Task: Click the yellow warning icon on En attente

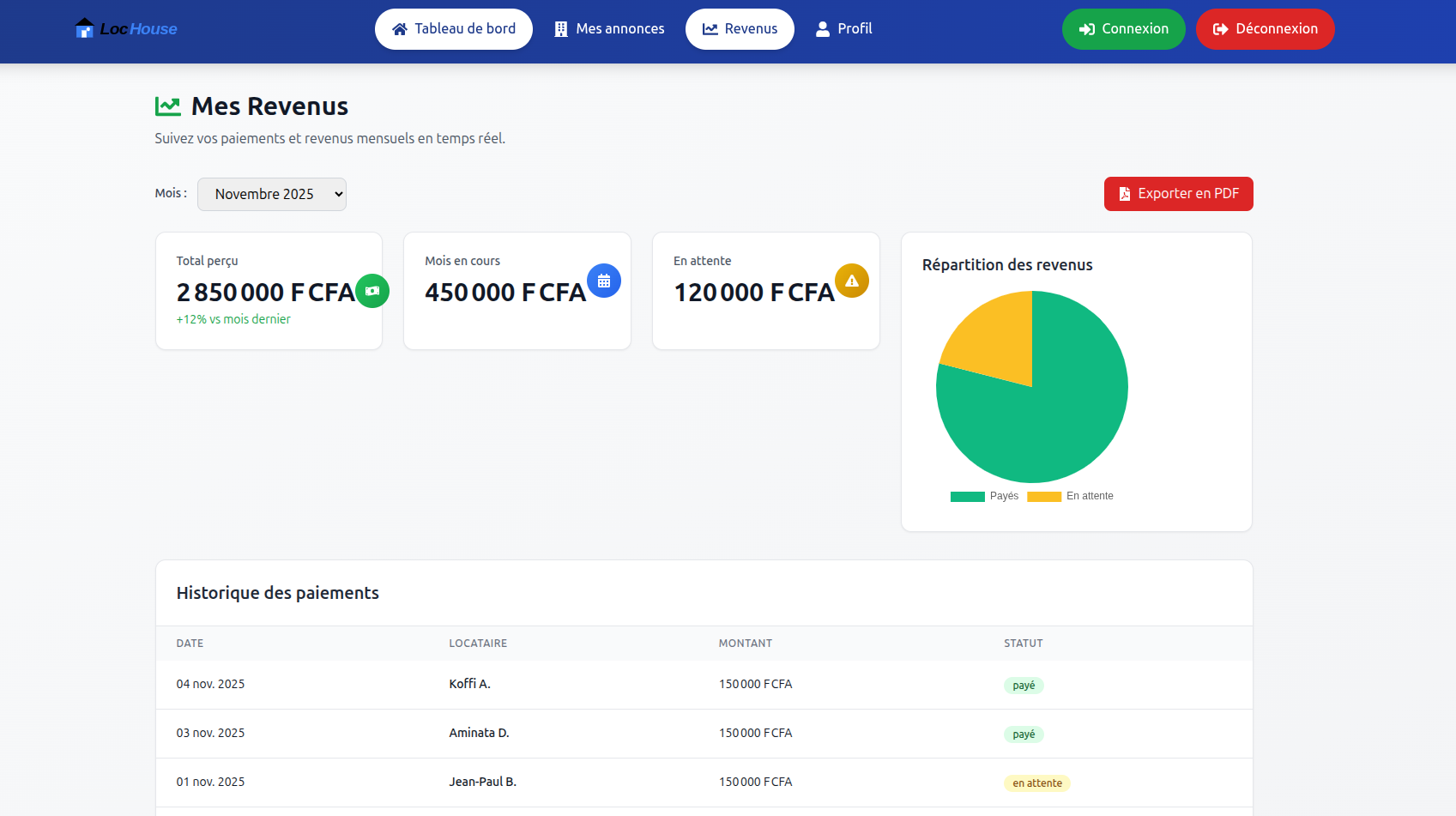Action: pos(852,281)
